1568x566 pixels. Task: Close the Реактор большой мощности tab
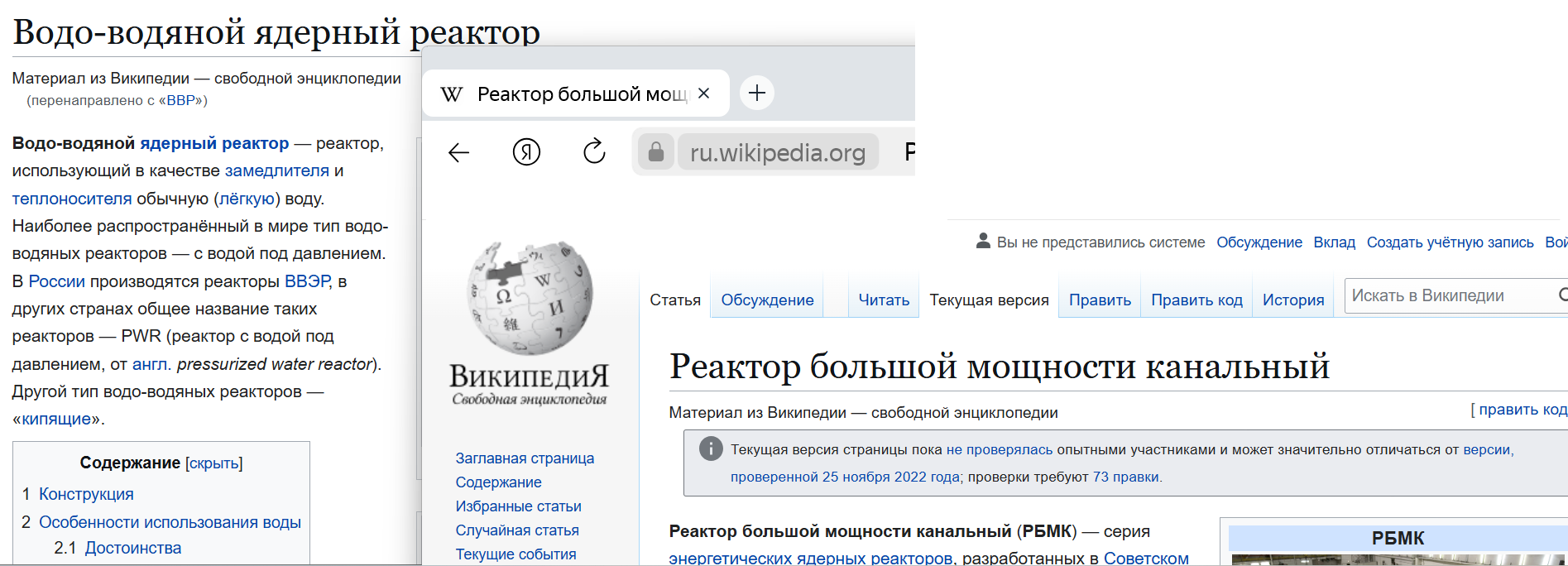tap(704, 94)
